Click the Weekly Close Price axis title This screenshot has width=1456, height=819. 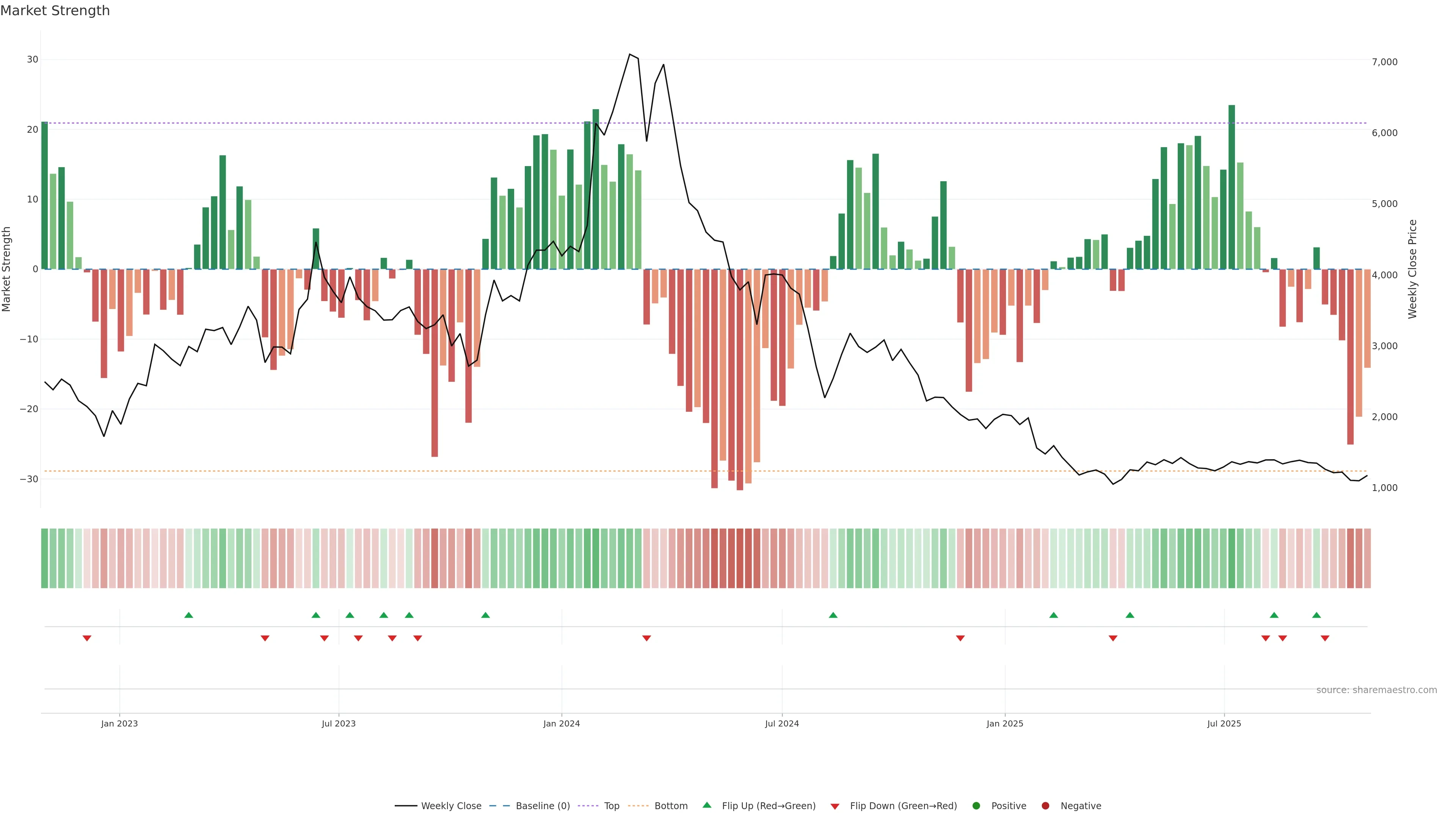pos(1412,269)
